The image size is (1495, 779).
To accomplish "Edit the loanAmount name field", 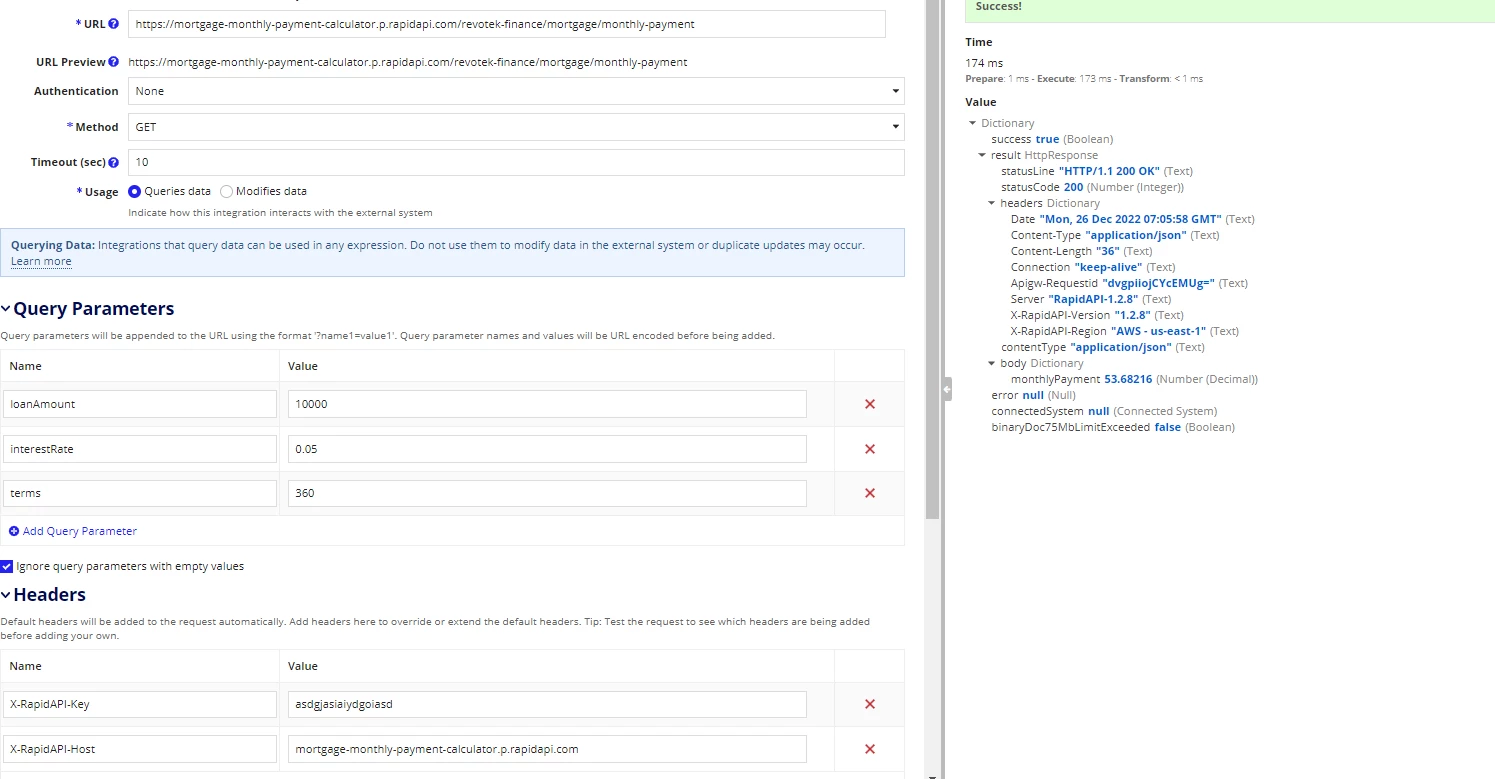I will point(140,404).
